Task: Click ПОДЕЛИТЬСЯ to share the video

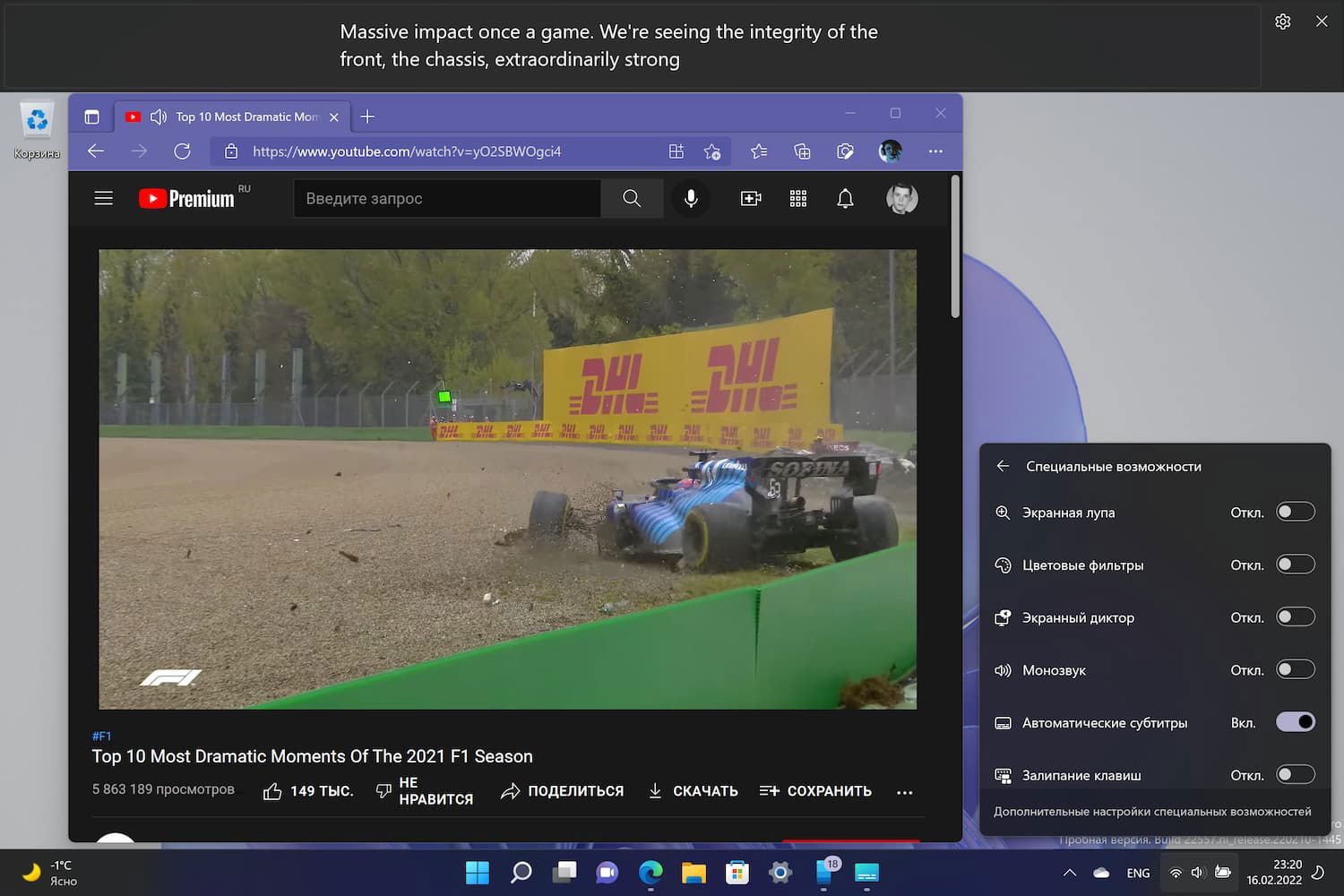Action: click(562, 791)
